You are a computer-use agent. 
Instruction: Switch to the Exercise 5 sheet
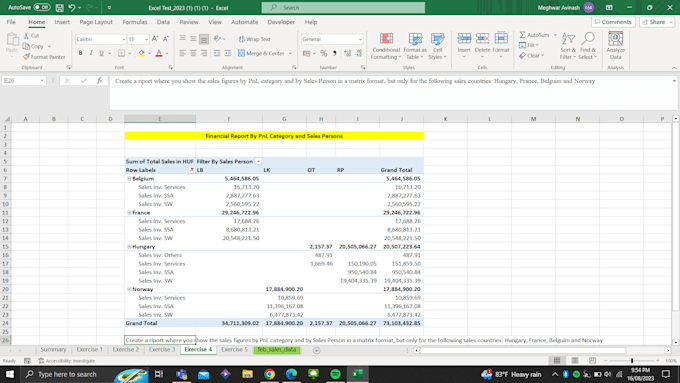click(234, 350)
